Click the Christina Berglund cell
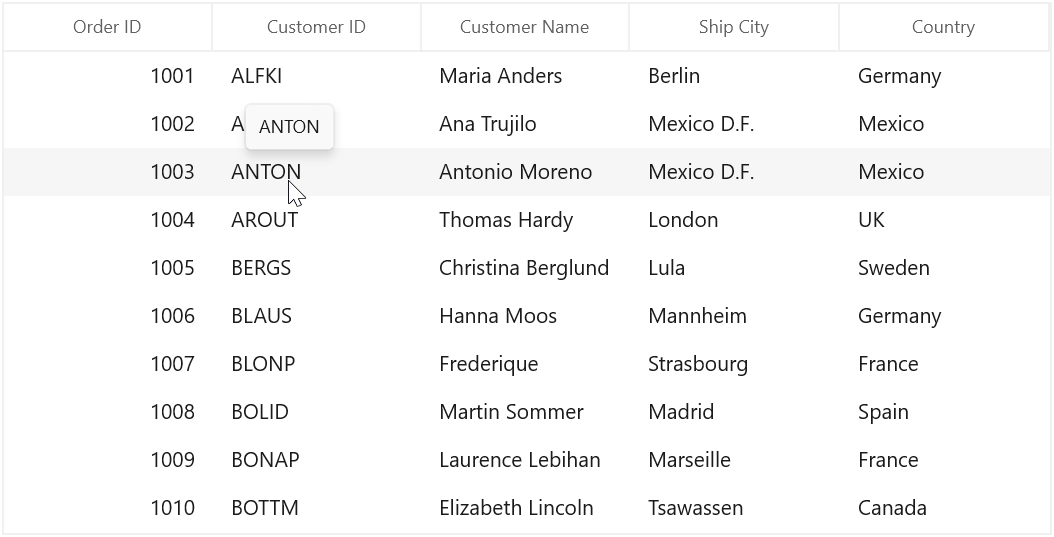Image resolution: width=1054 pixels, height=537 pixels. click(525, 268)
